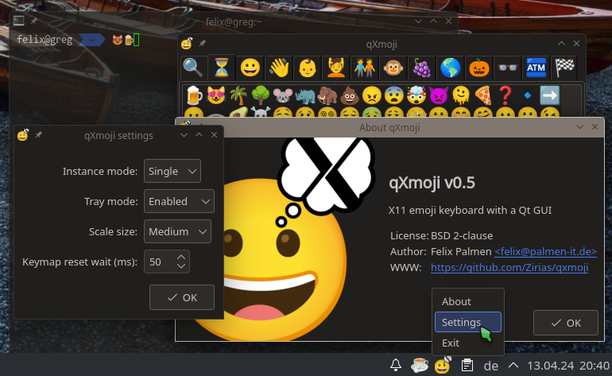Pick the pizza slice emoji
Viewport: 612px width, 376px height.
[x=483, y=95]
